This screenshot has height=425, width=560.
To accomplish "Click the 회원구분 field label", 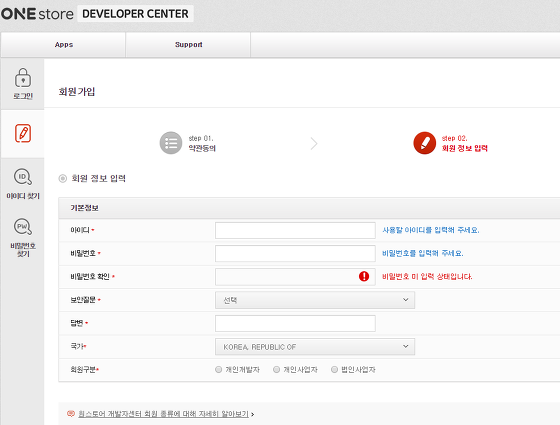I will coord(83,369).
